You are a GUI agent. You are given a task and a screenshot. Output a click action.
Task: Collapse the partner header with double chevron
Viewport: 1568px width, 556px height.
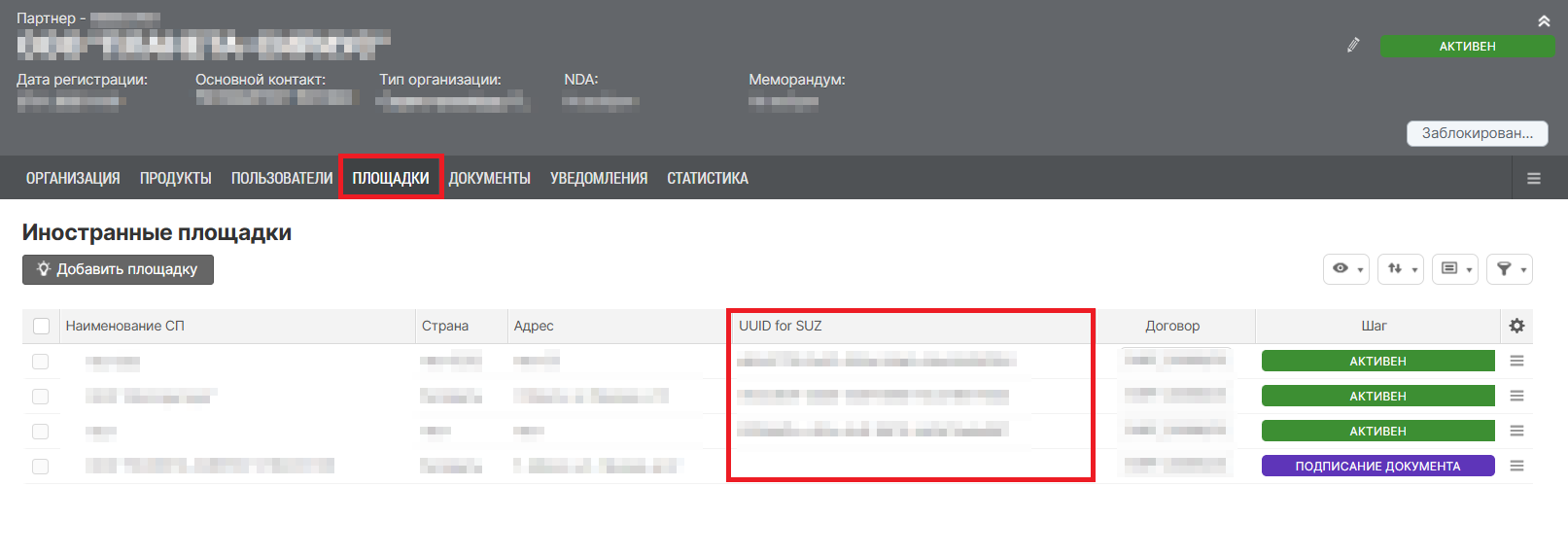pyautogui.click(x=1544, y=20)
